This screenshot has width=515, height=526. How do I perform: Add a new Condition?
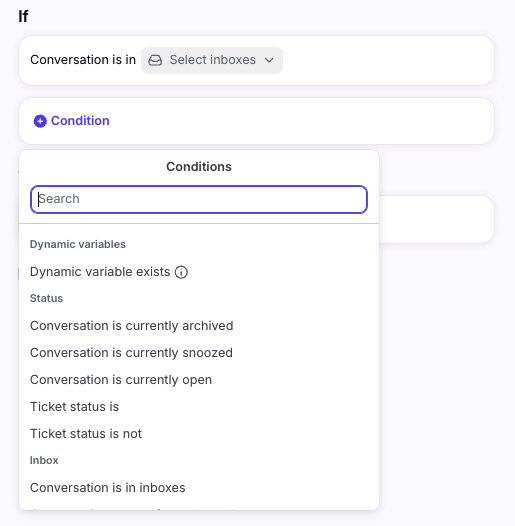pos(72,121)
